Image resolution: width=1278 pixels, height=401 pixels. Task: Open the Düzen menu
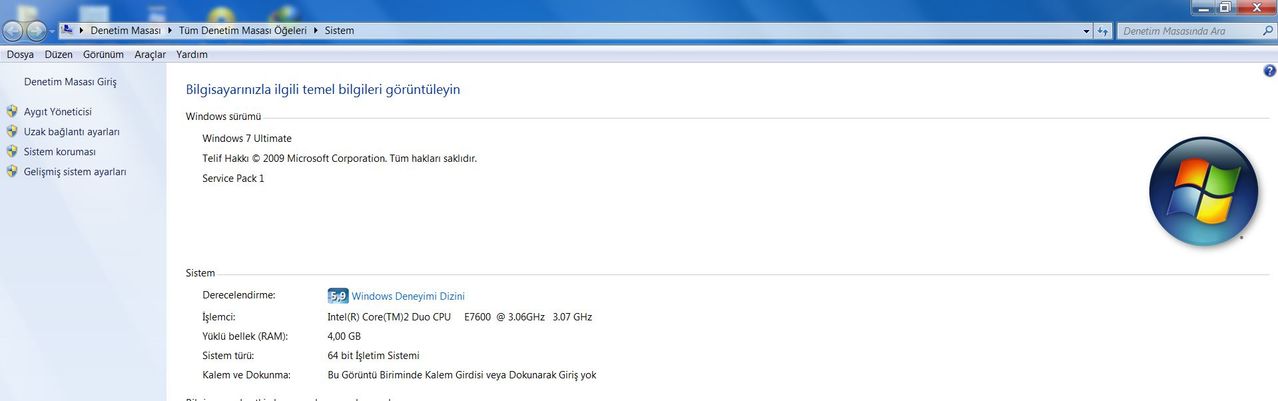click(x=59, y=55)
